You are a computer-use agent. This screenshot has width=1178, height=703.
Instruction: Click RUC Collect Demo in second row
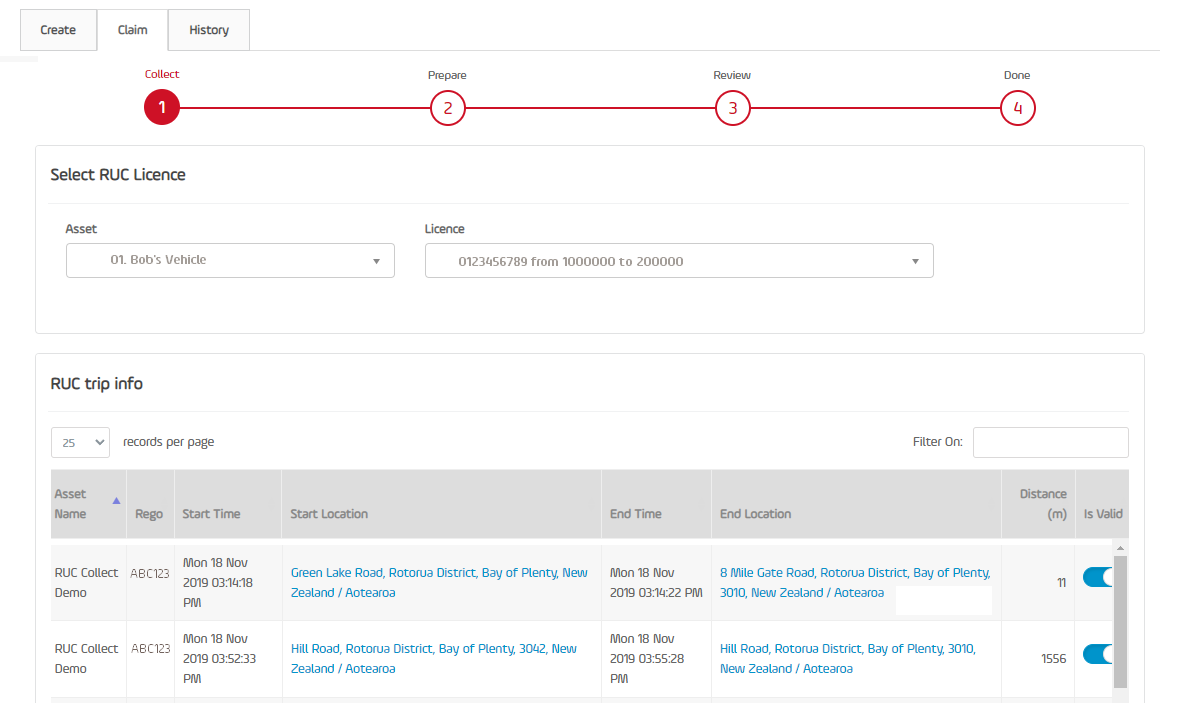(86, 659)
